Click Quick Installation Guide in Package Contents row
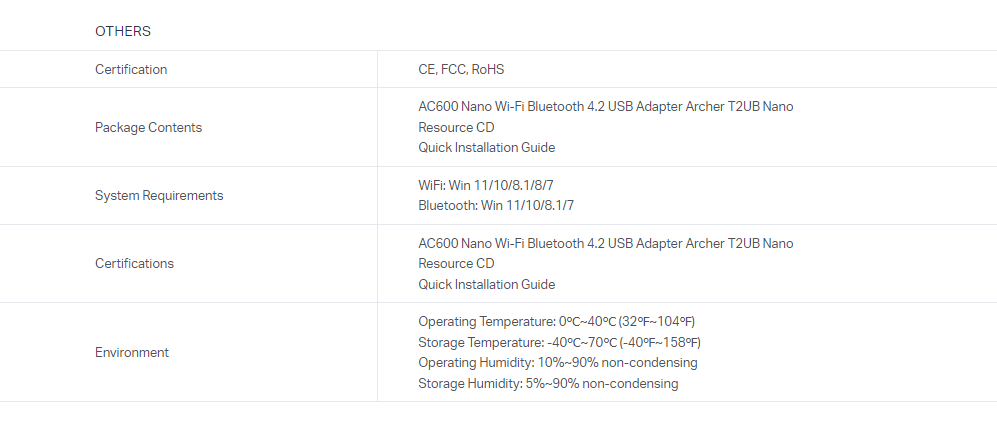 click(486, 147)
